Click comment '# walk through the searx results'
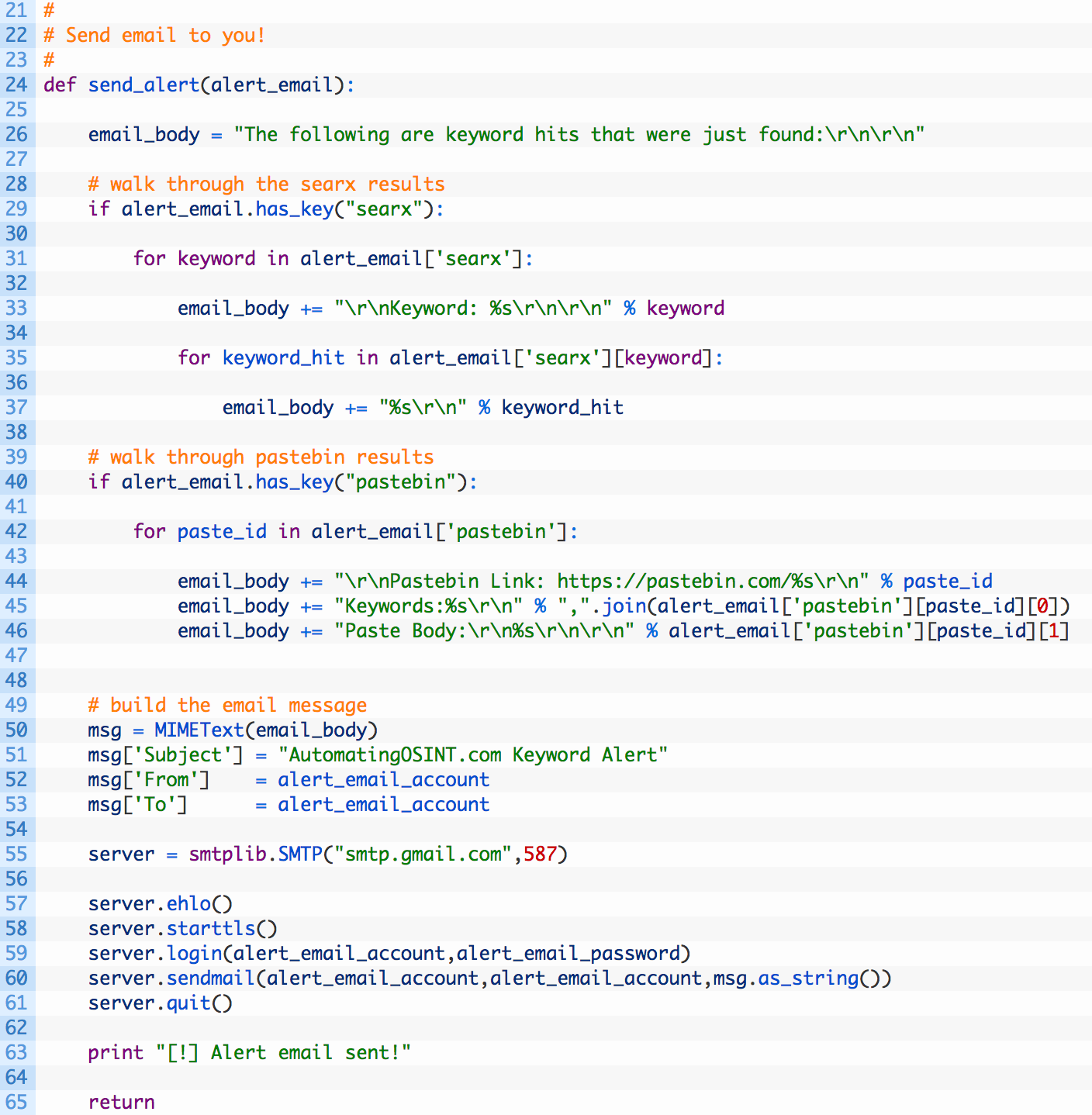The height and width of the screenshot is (1115, 1092). pos(266,184)
